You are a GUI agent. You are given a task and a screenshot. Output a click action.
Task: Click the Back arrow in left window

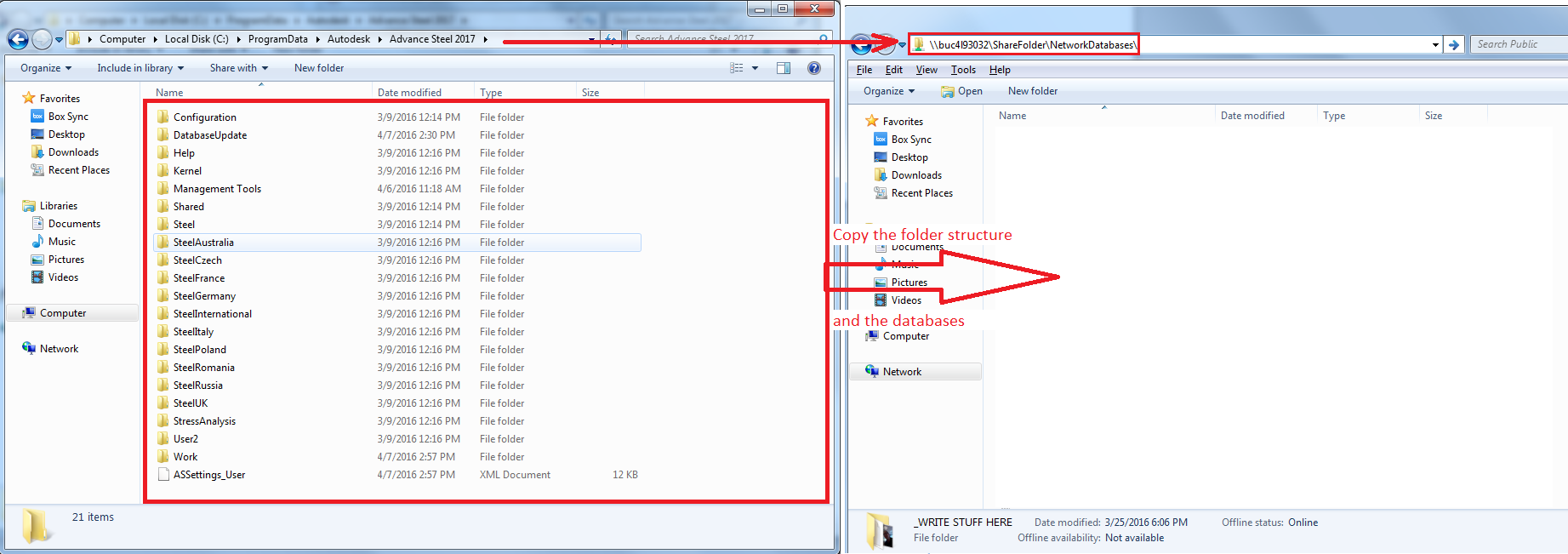coord(18,39)
